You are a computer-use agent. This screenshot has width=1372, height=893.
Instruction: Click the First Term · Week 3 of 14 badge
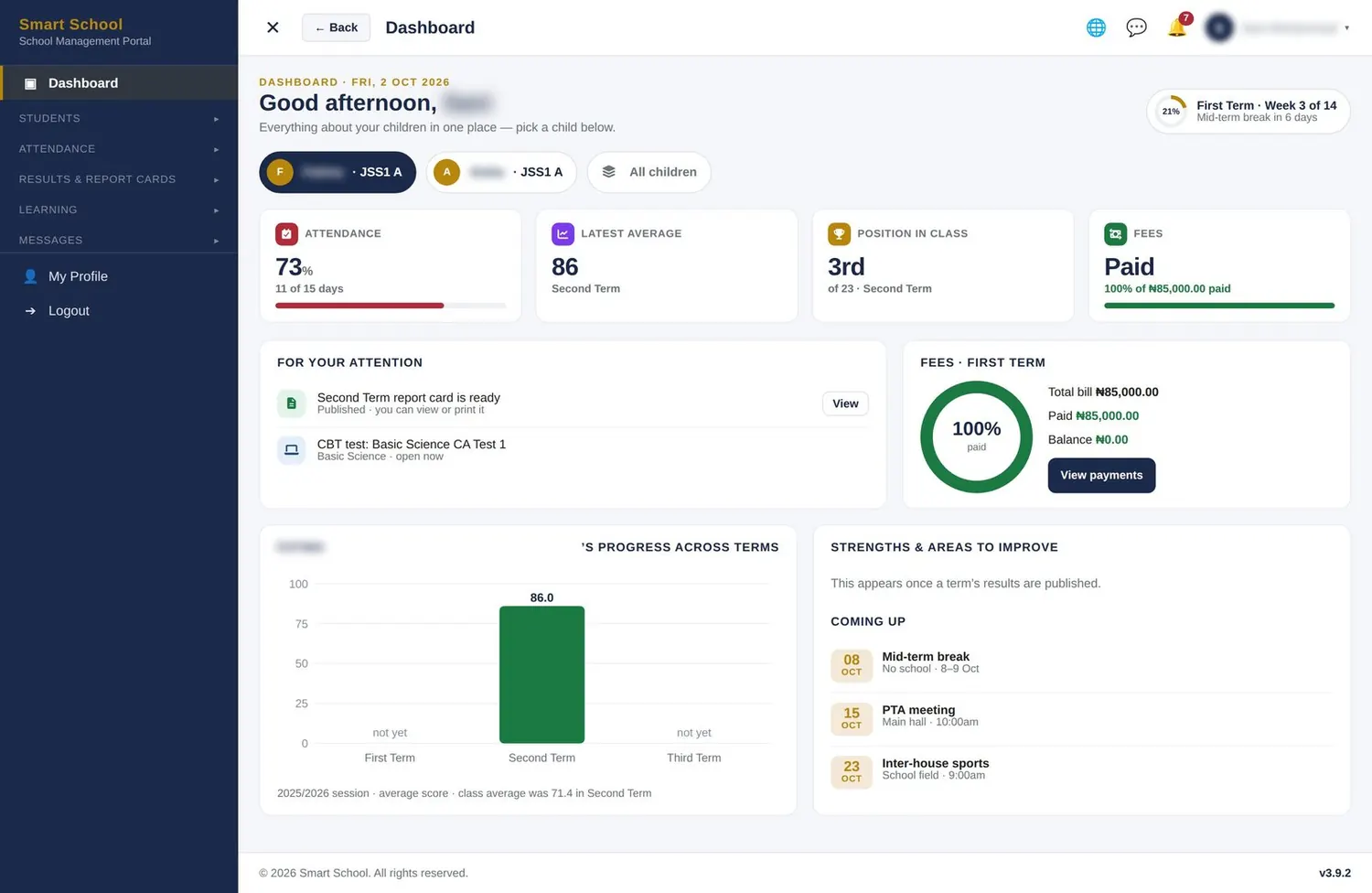(1248, 112)
